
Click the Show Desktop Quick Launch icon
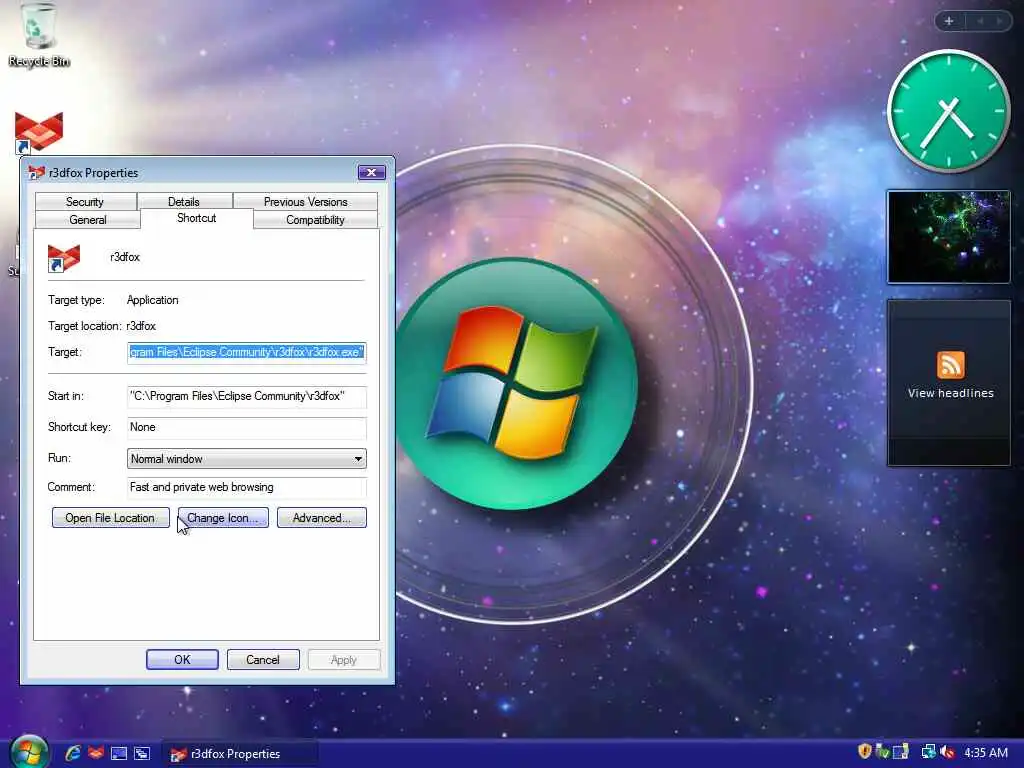119,754
